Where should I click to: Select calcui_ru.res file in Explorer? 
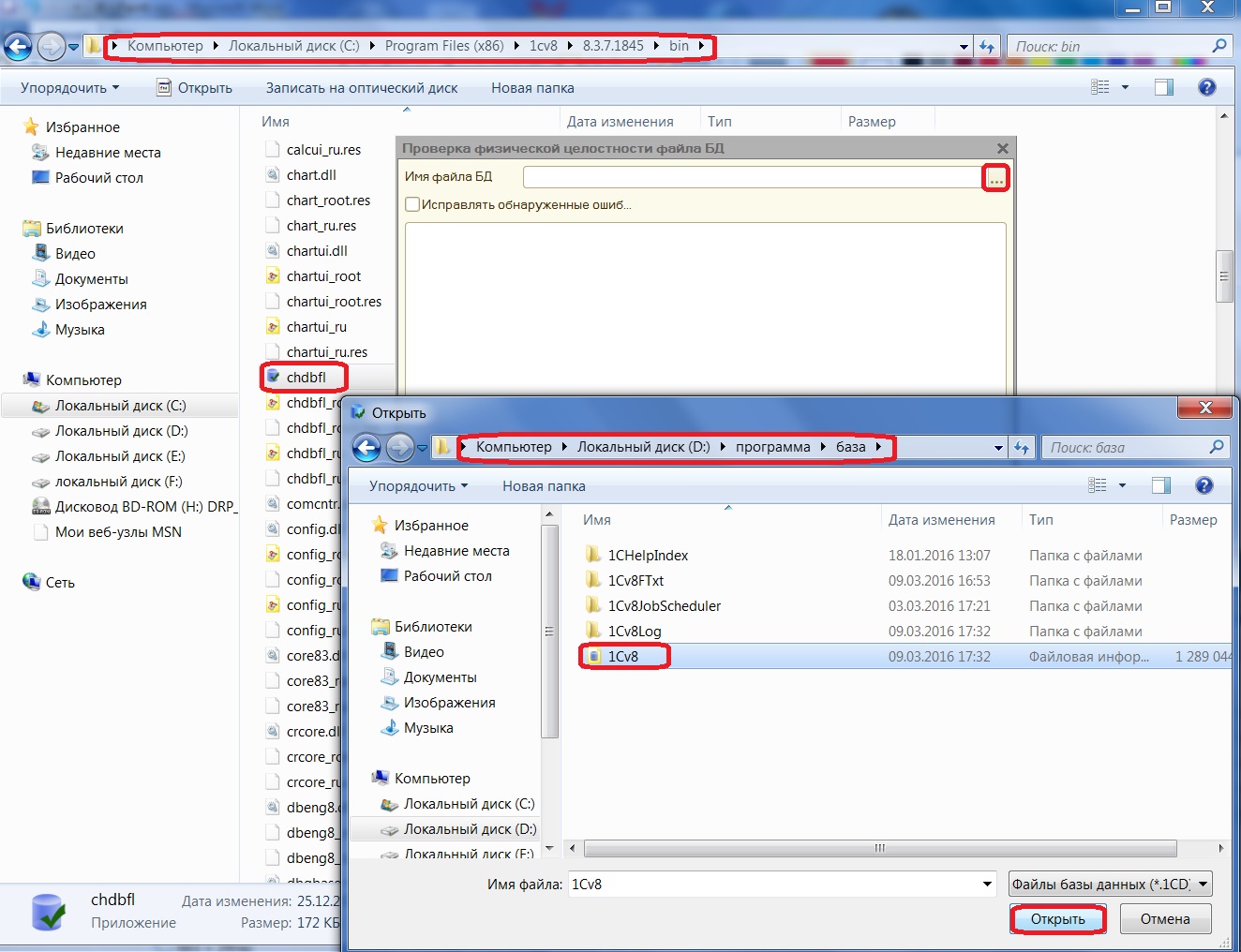tap(314, 149)
